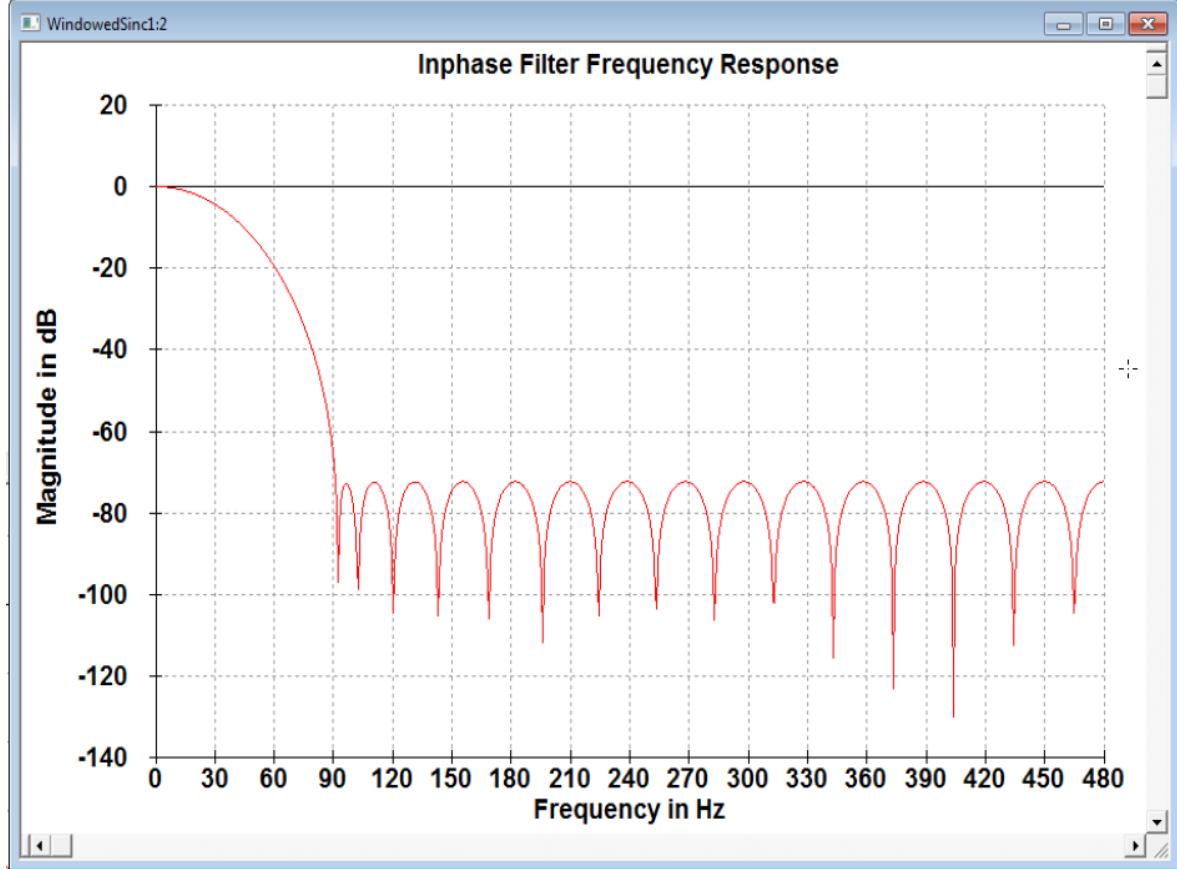Click the horizontal scrollbar thumb
This screenshot has width=1177, height=869.
[x=62, y=845]
